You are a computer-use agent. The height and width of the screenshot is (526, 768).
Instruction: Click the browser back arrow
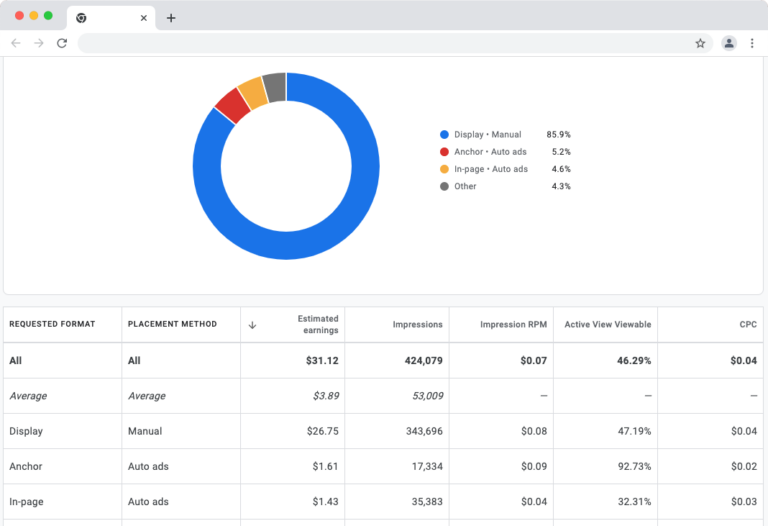tap(16, 43)
